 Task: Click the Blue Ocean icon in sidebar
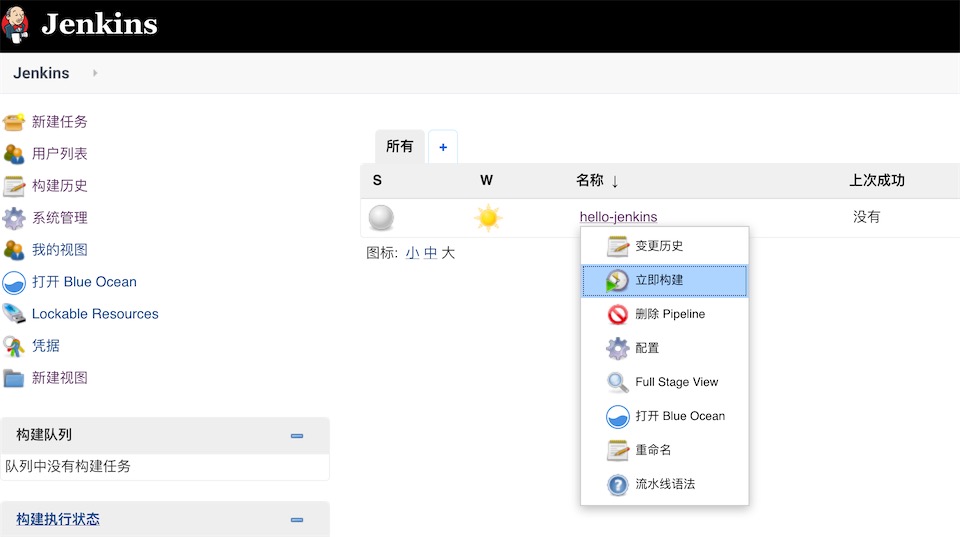[14, 282]
